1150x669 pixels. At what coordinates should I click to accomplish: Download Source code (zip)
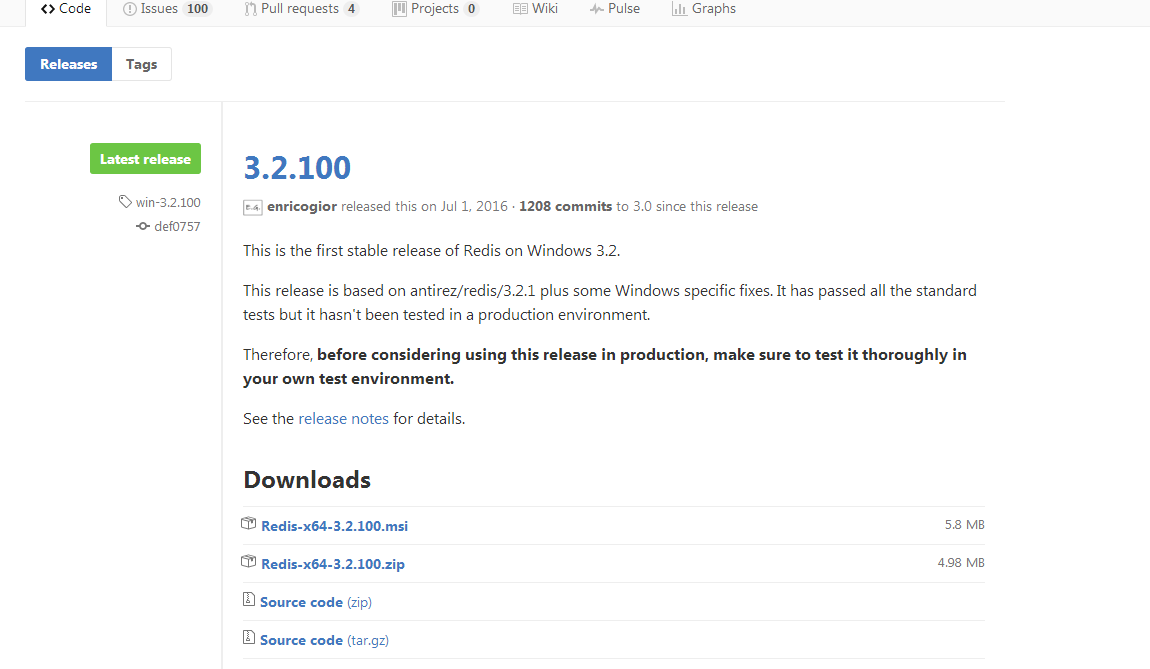[315, 602]
